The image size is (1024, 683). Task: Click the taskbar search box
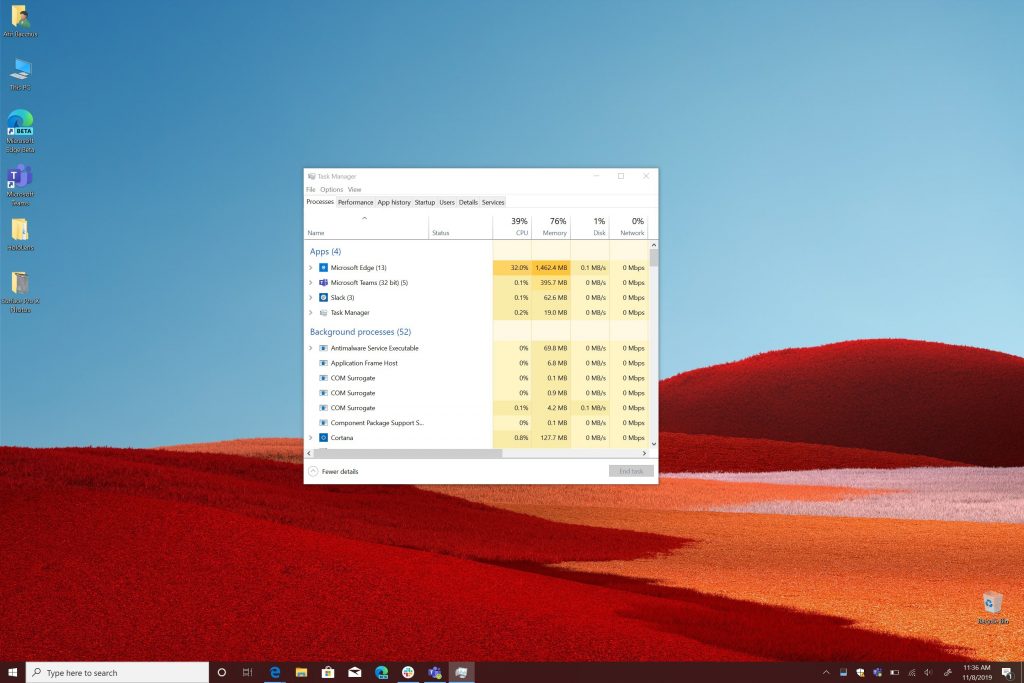(x=118, y=673)
